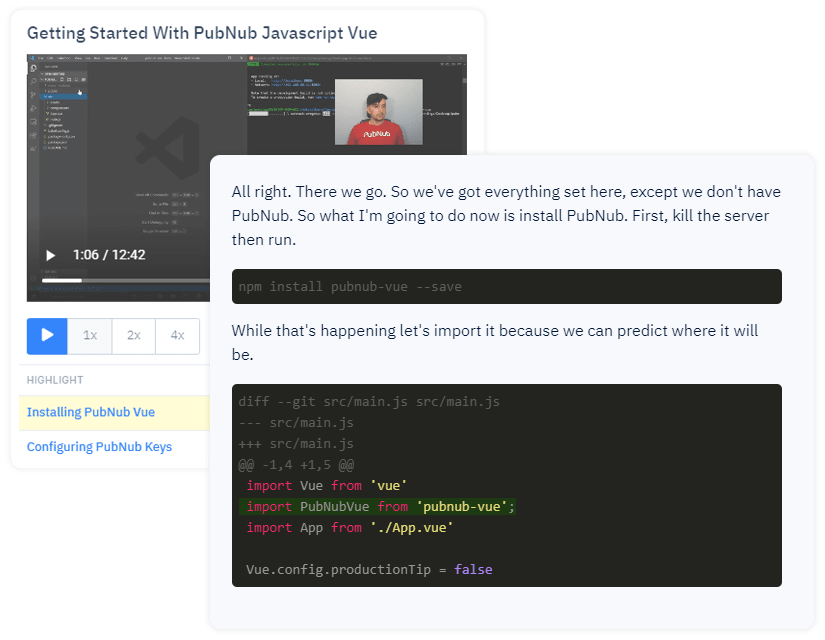Click the presenter webcam thumbnail in video
Screen dimensions: 825x640
pyautogui.click(x=379, y=112)
